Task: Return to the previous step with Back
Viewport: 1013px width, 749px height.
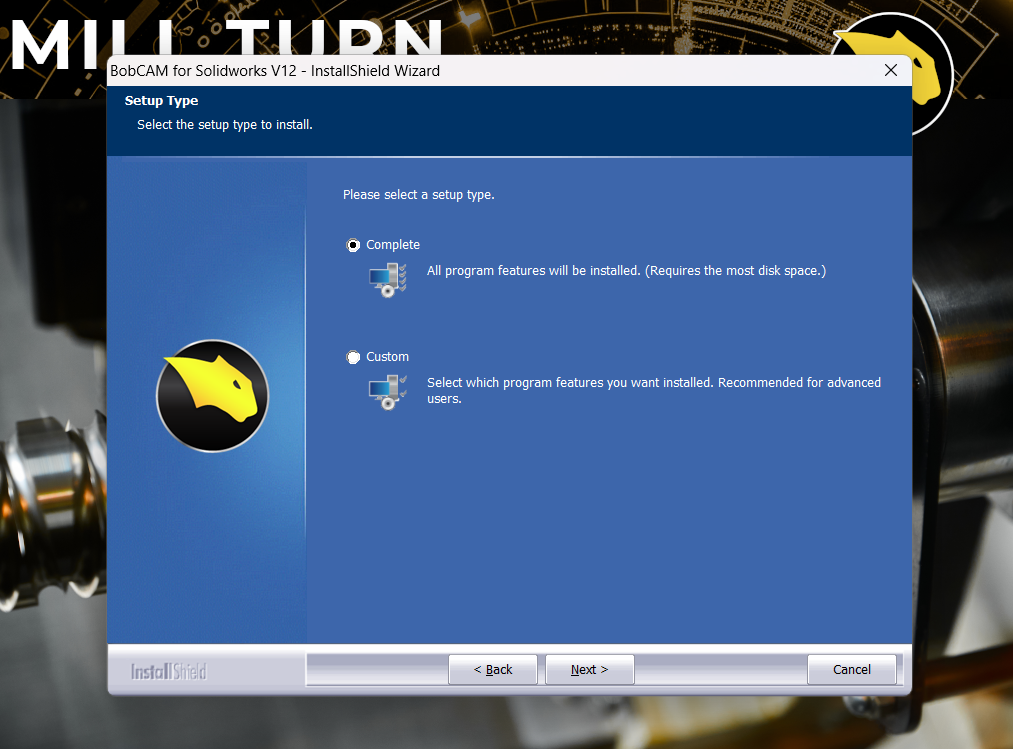Action: click(493, 670)
